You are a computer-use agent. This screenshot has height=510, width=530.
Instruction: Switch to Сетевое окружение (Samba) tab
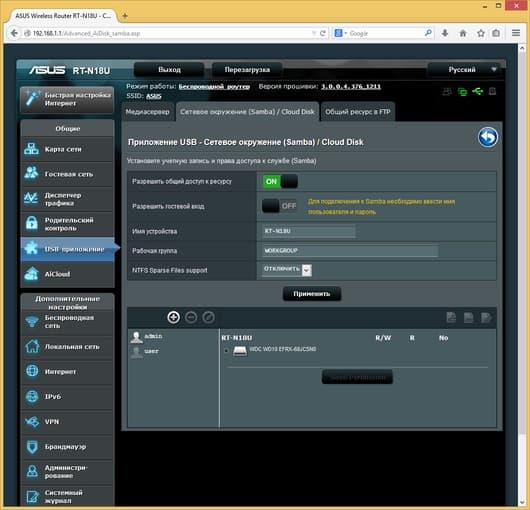(x=247, y=112)
